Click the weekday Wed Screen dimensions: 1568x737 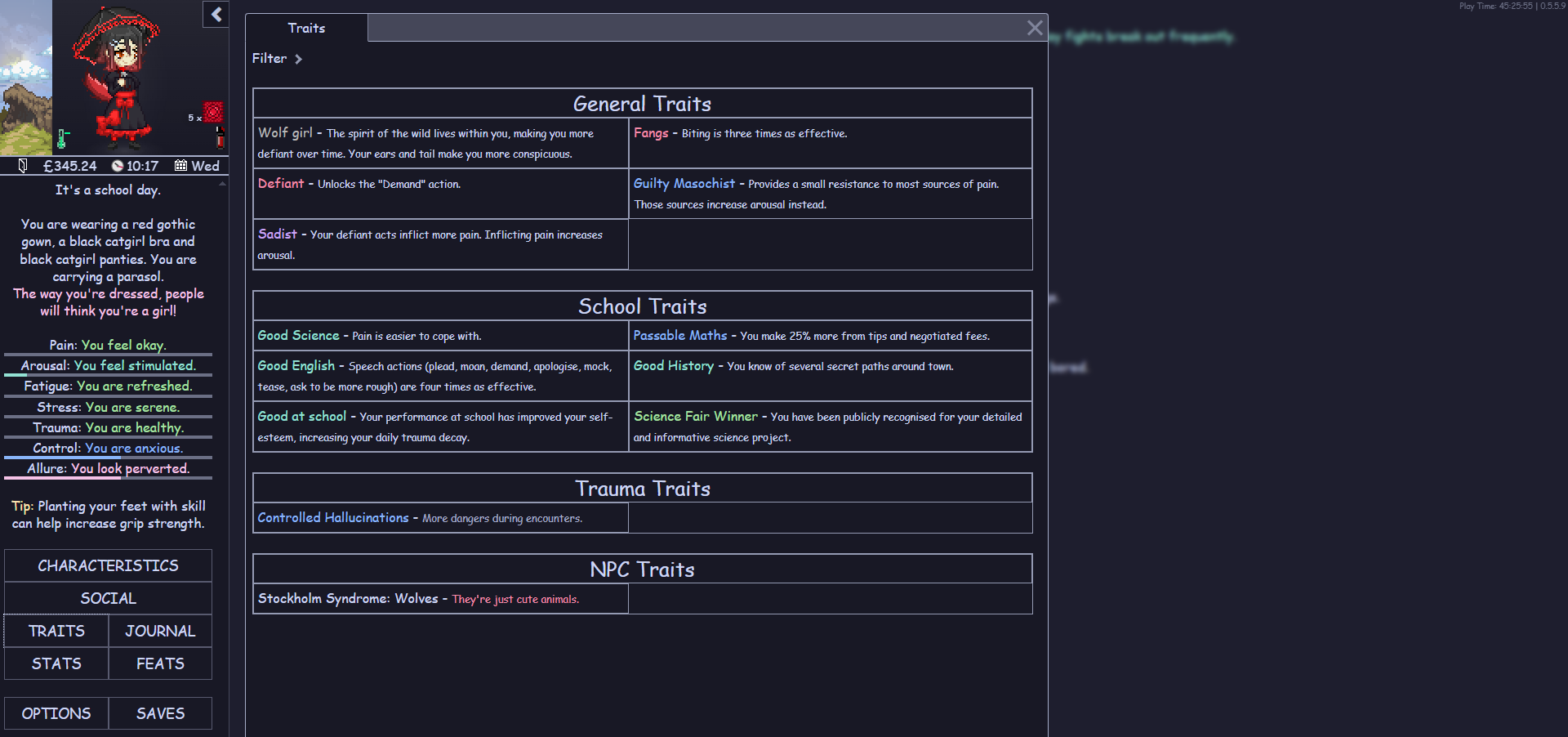coord(205,166)
